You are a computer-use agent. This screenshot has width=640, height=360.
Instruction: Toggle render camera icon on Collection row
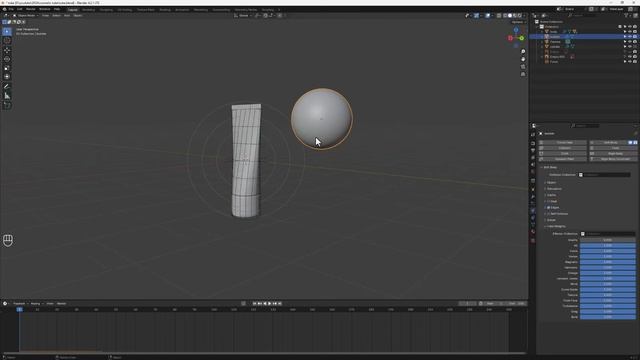[634, 27]
